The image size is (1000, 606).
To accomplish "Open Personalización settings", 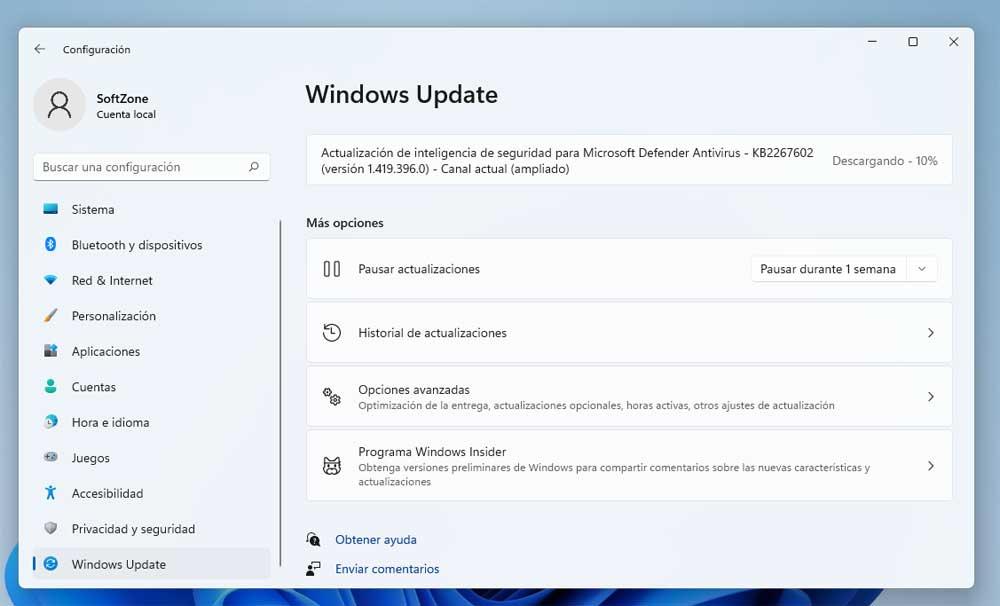I will (x=152, y=316).
